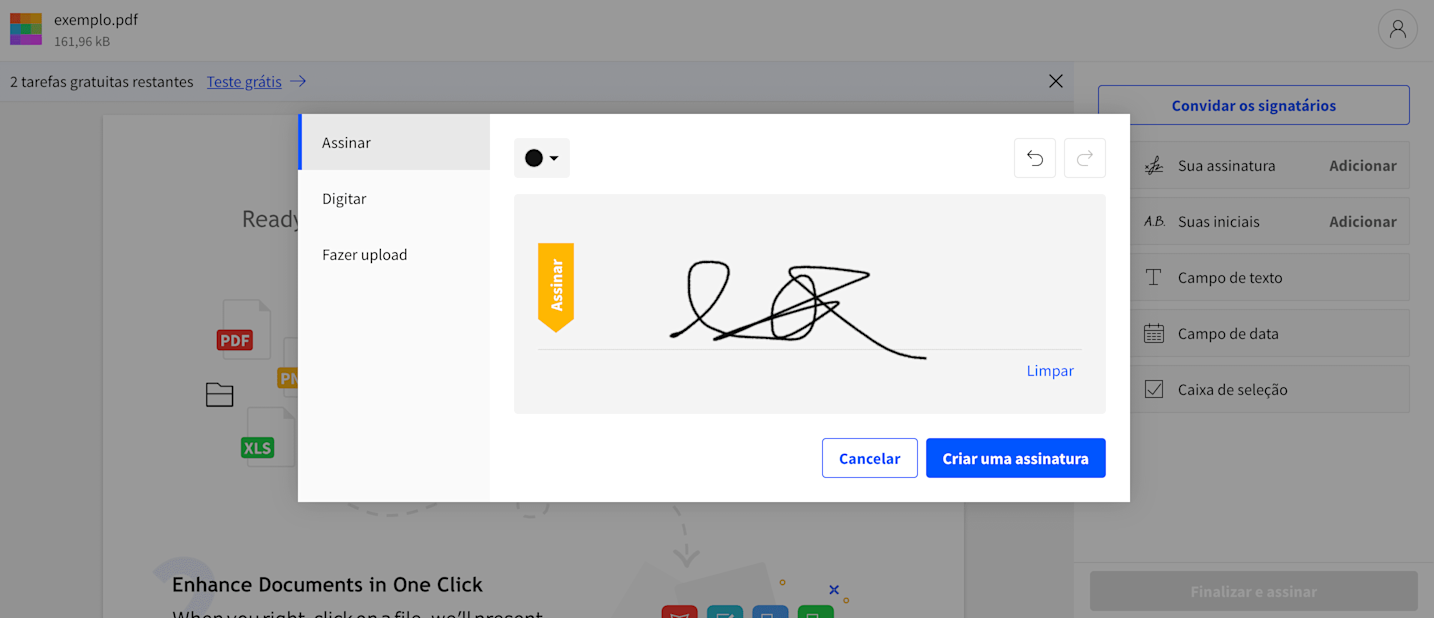The width and height of the screenshot is (1434, 618).
Task: Click the A.B. initials icon
Action: pyautogui.click(x=1154, y=222)
